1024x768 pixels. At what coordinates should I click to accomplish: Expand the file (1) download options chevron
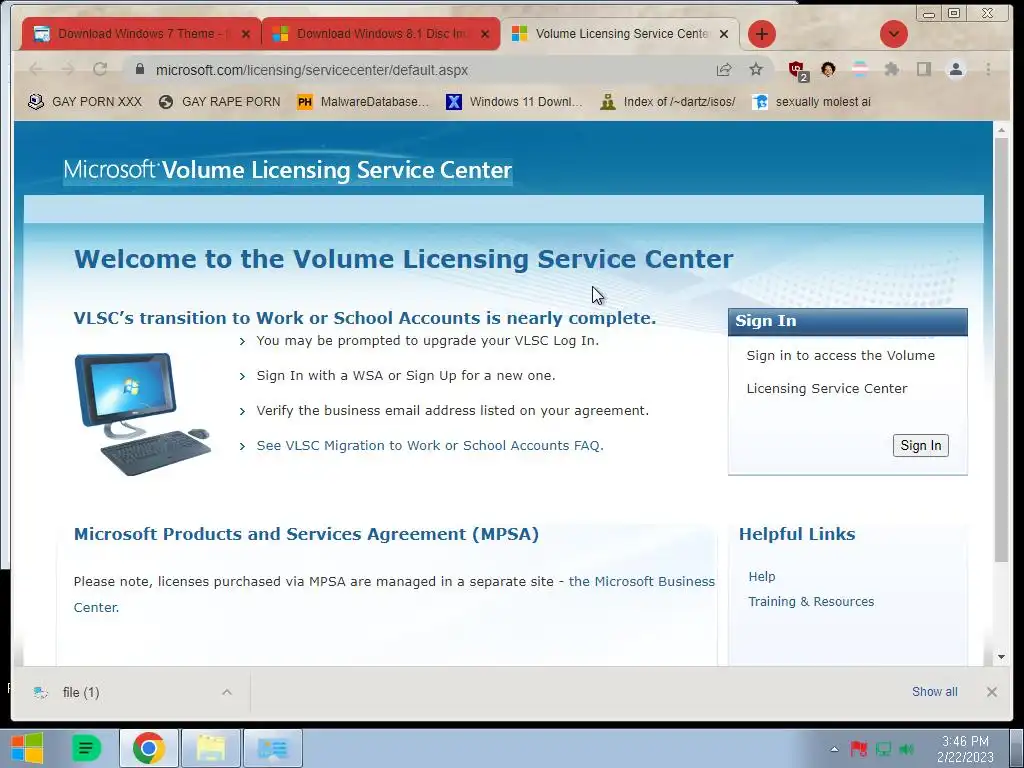click(x=227, y=692)
